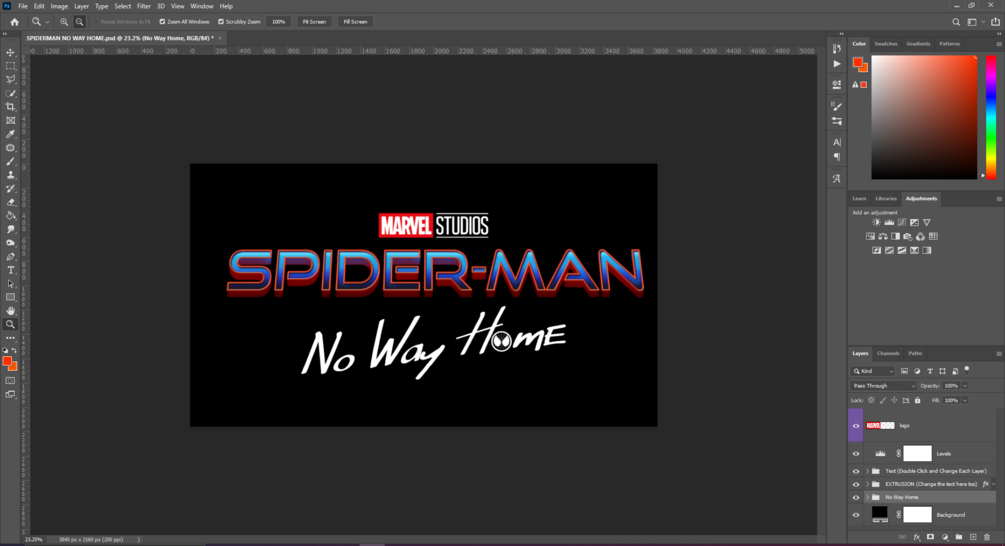Expand EXTRUSION layer effects arrow

[994, 484]
